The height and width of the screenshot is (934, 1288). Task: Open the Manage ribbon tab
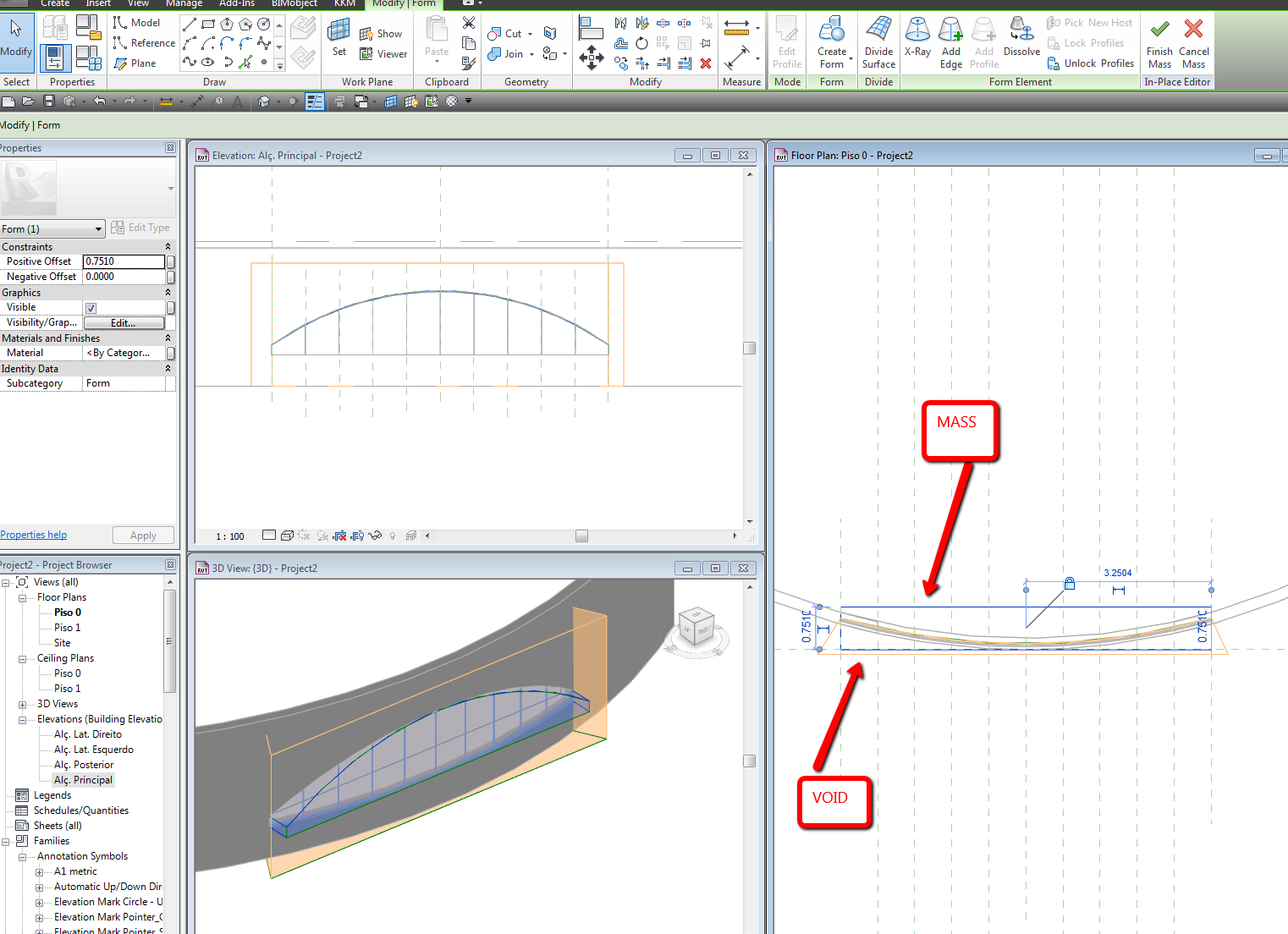184,3
